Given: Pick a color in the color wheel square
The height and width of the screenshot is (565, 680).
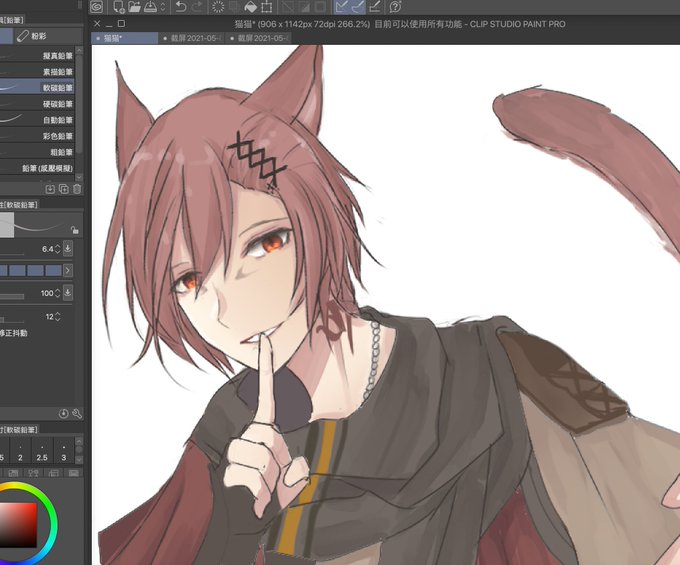Looking at the screenshot, I should coord(18,525).
